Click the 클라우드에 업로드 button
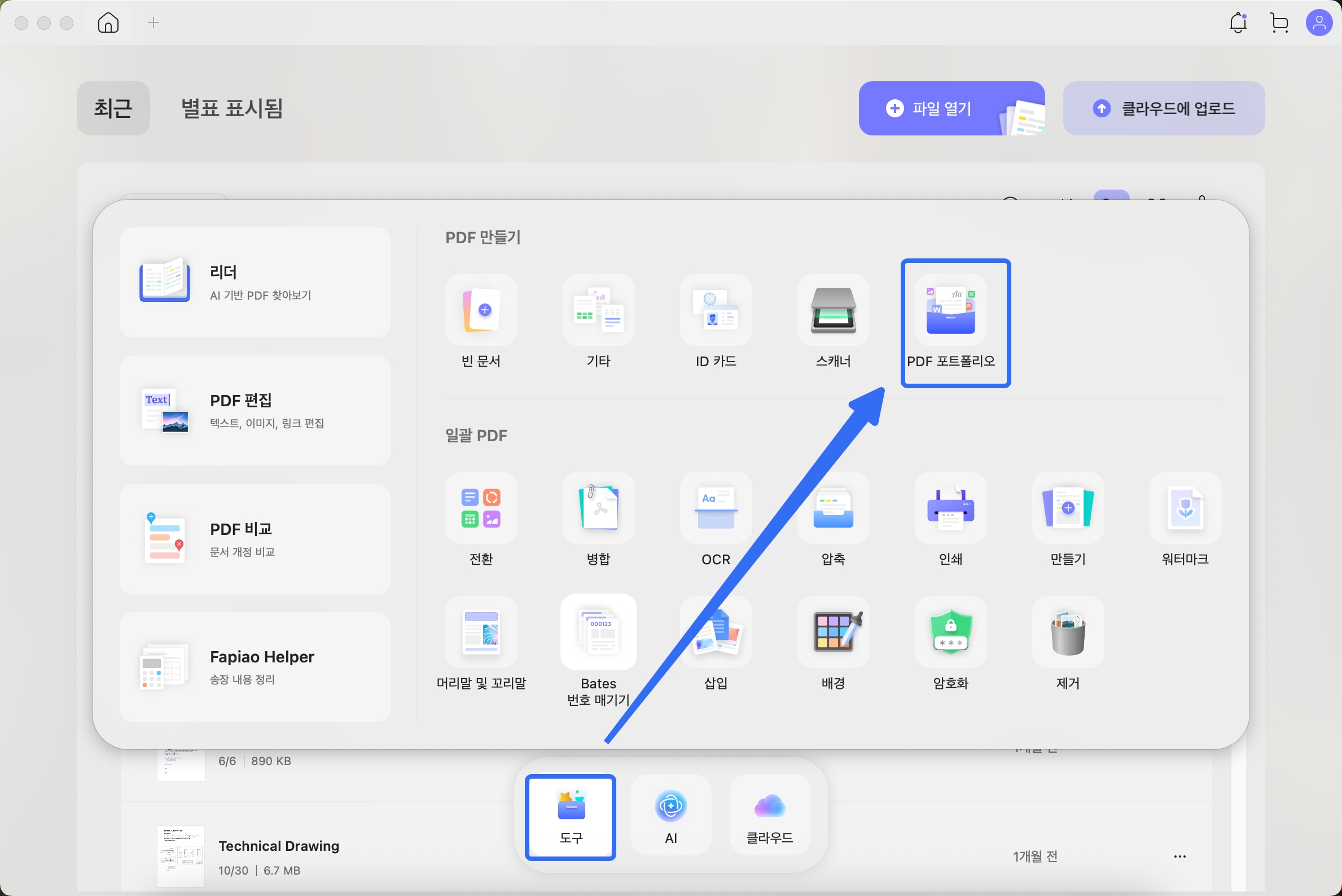The image size is (1342, 896). [1163, 107]
